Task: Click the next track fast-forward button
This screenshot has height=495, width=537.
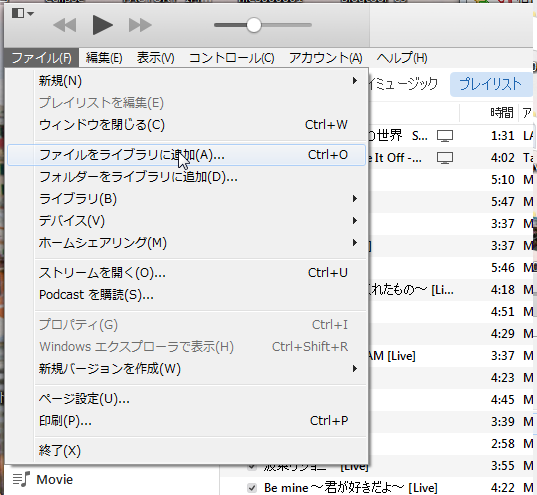Action: (x=140, y=25)
